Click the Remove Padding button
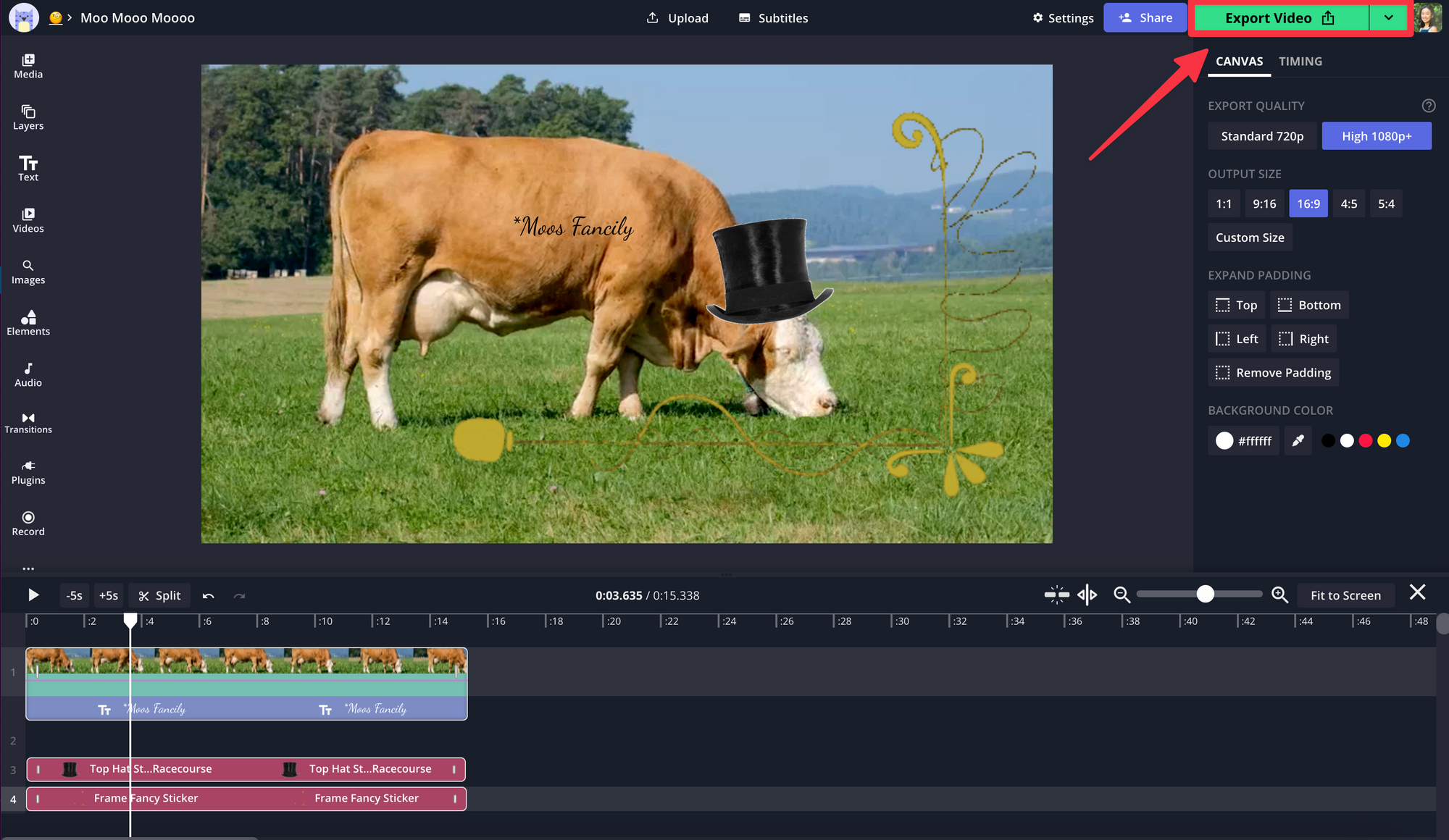 pyautogui.click(x=1273, y=372)
